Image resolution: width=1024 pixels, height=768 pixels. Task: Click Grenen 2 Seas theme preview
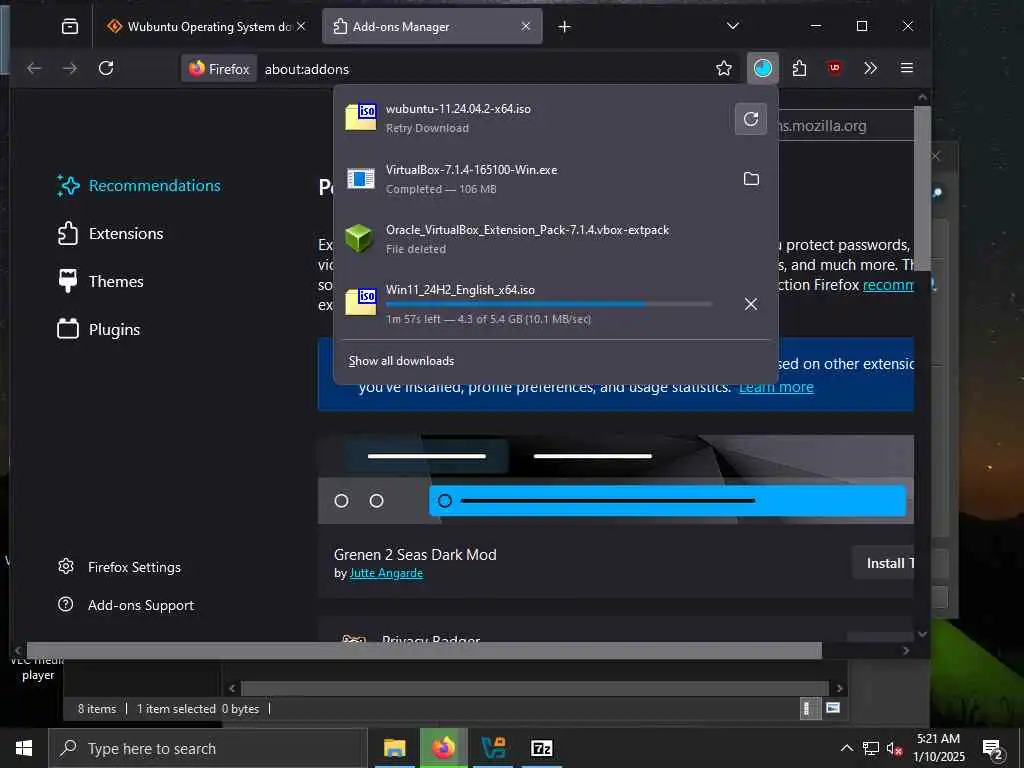coord(615,479)
